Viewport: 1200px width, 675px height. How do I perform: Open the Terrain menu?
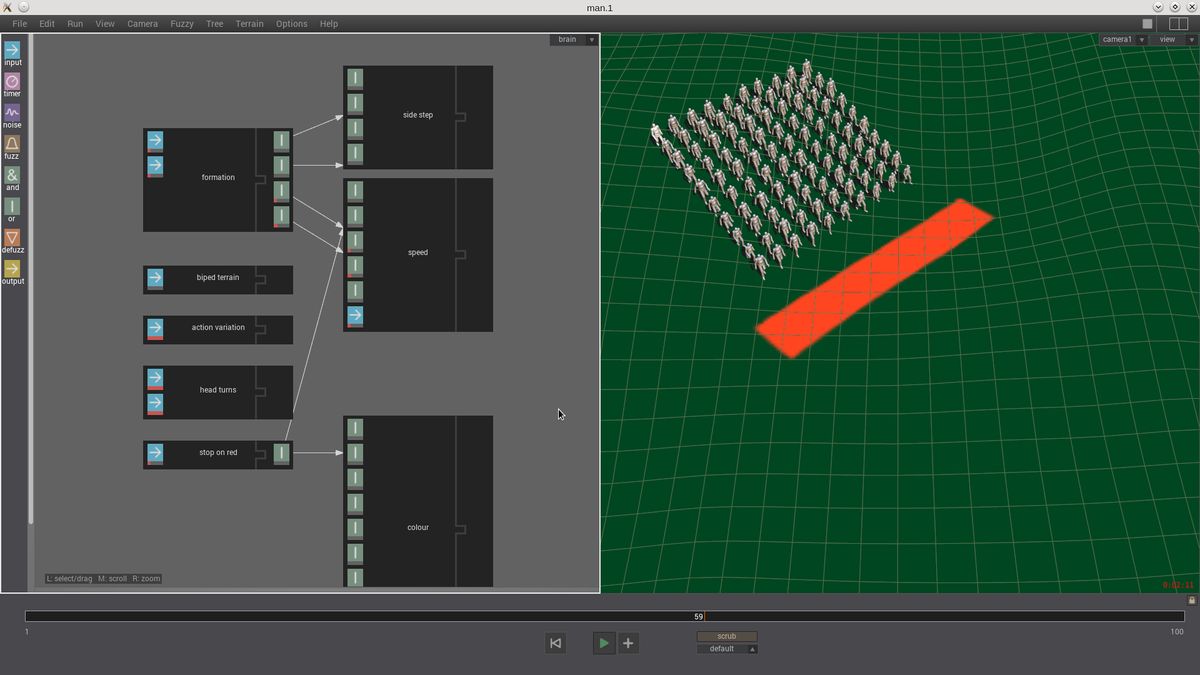249,23
